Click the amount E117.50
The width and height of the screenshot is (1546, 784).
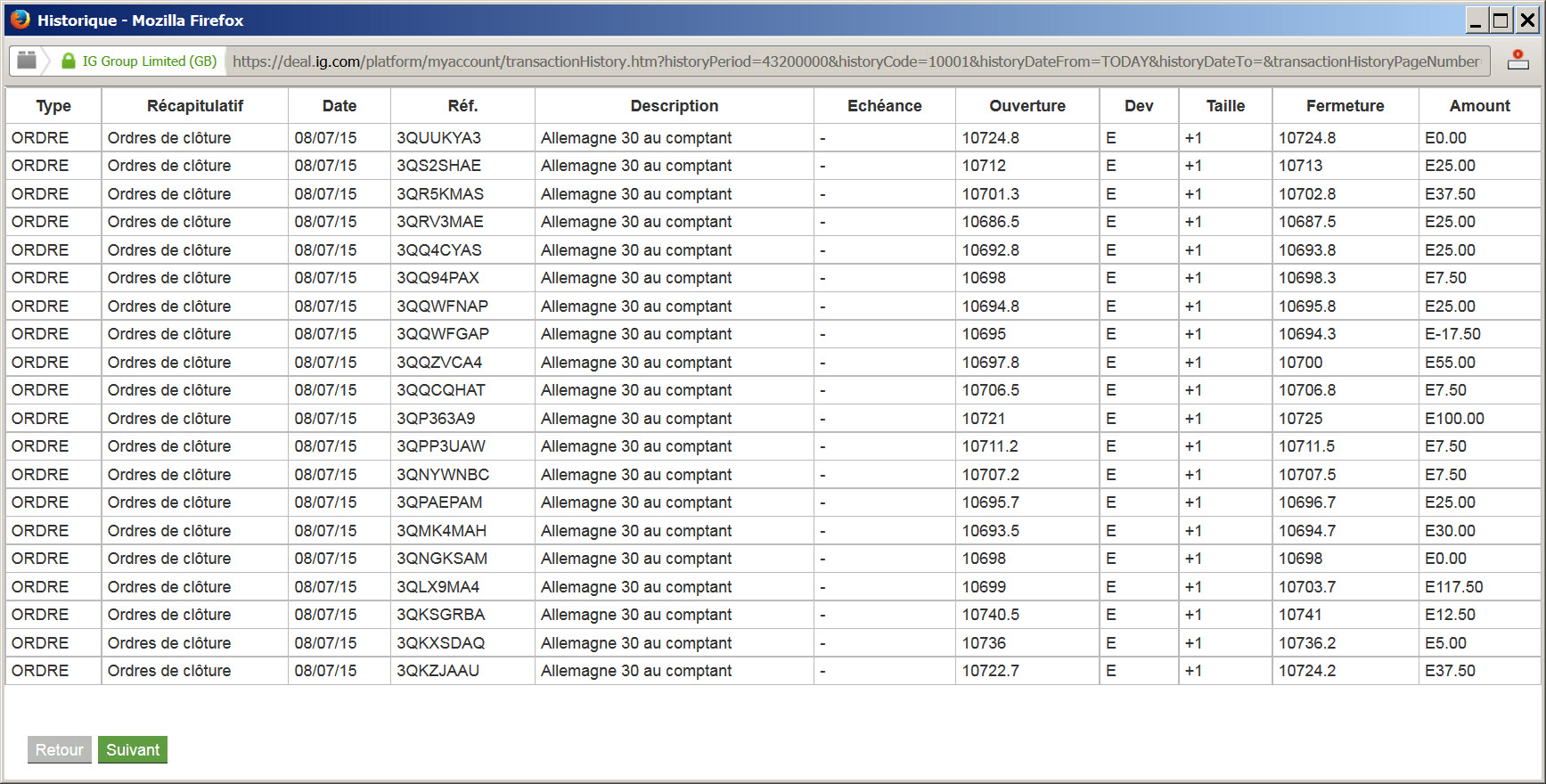coord(1454,587)
